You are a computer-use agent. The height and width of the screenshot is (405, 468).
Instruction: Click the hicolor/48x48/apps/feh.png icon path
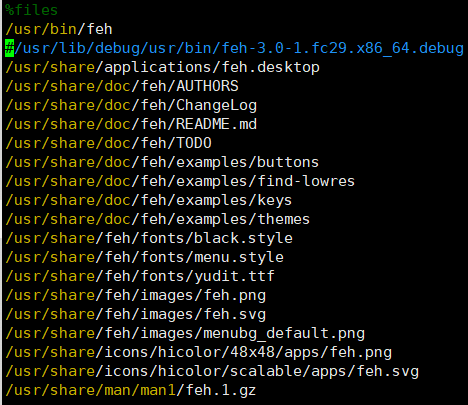point(199,352)
